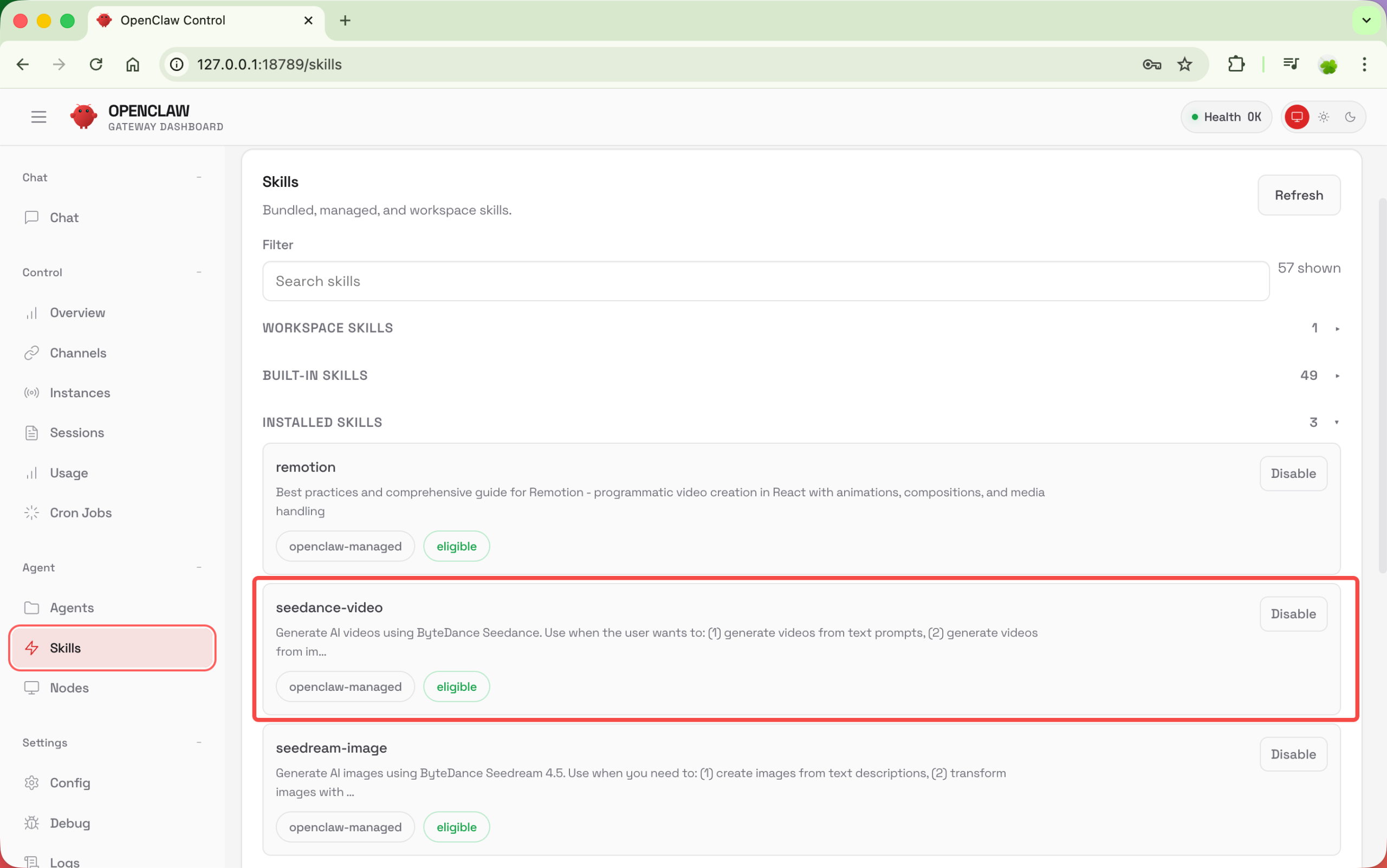Click the Nodes monitor icon

tap(31, 688)
